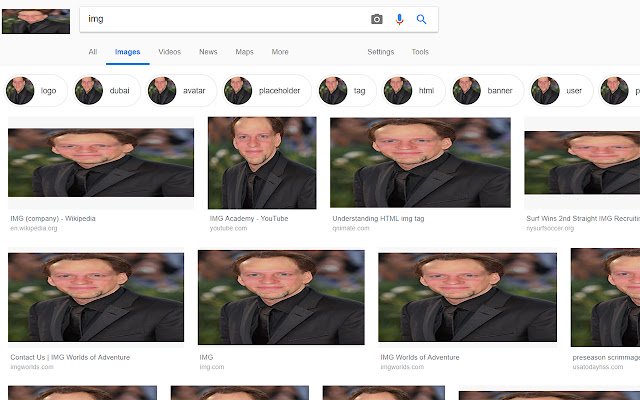
Task: Click 'IMG (company) - Wikipedia' title link
Action: coord(53,218)
